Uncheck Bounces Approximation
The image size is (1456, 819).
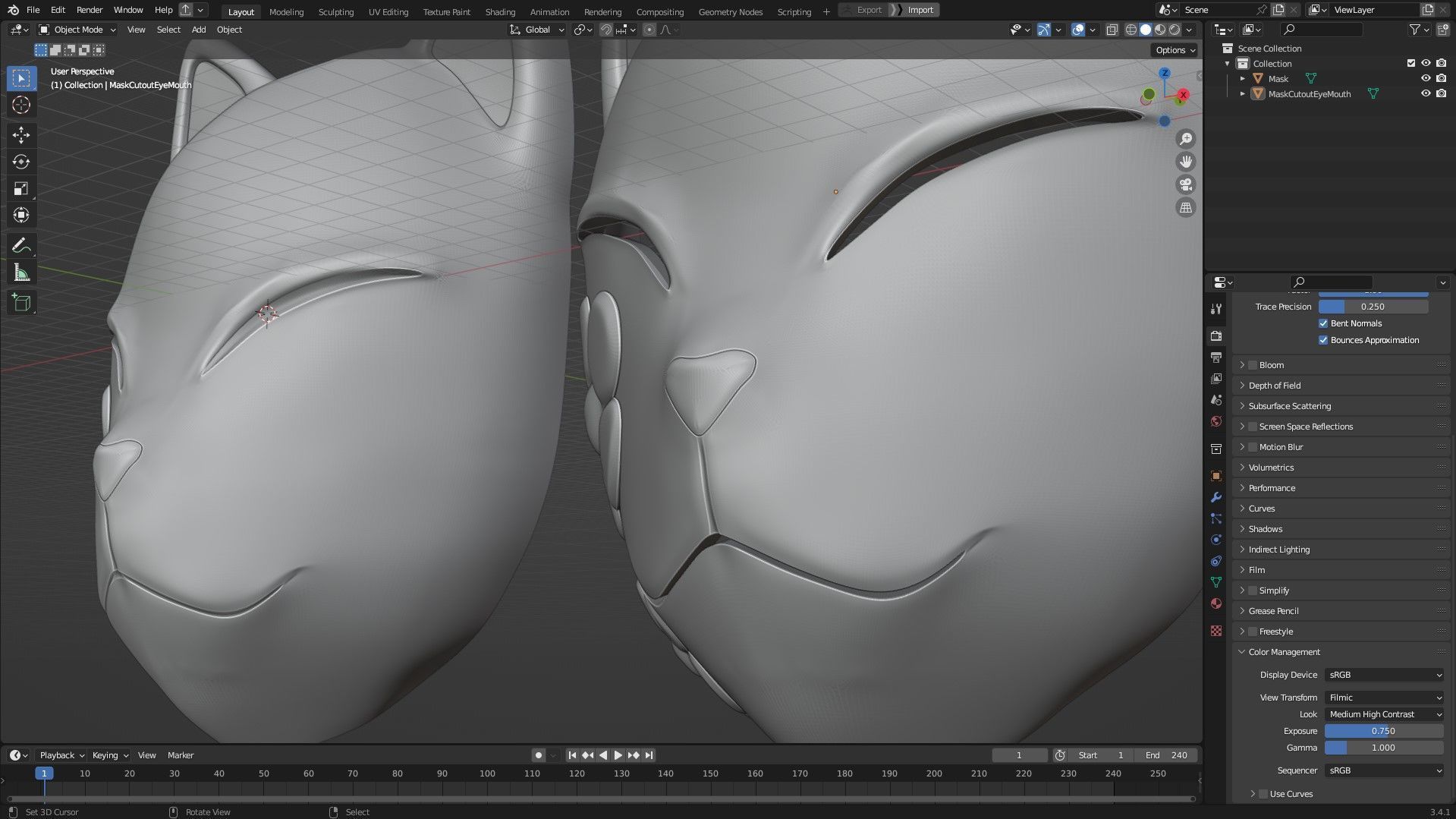[x=1323, y=340]
